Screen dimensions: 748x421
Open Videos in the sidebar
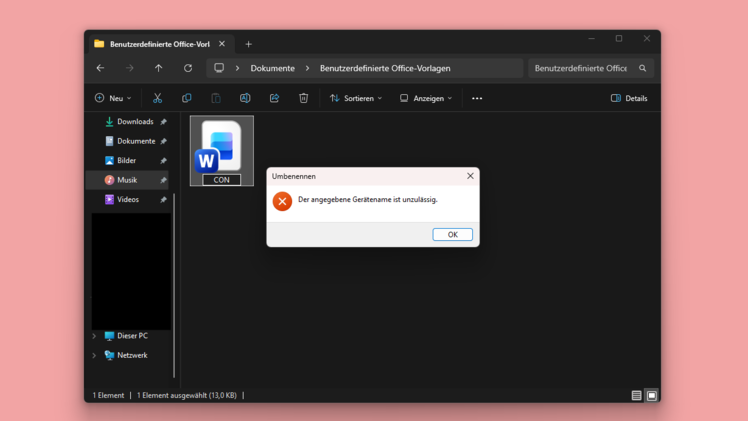pyautogui.click(x=122, y=200)
